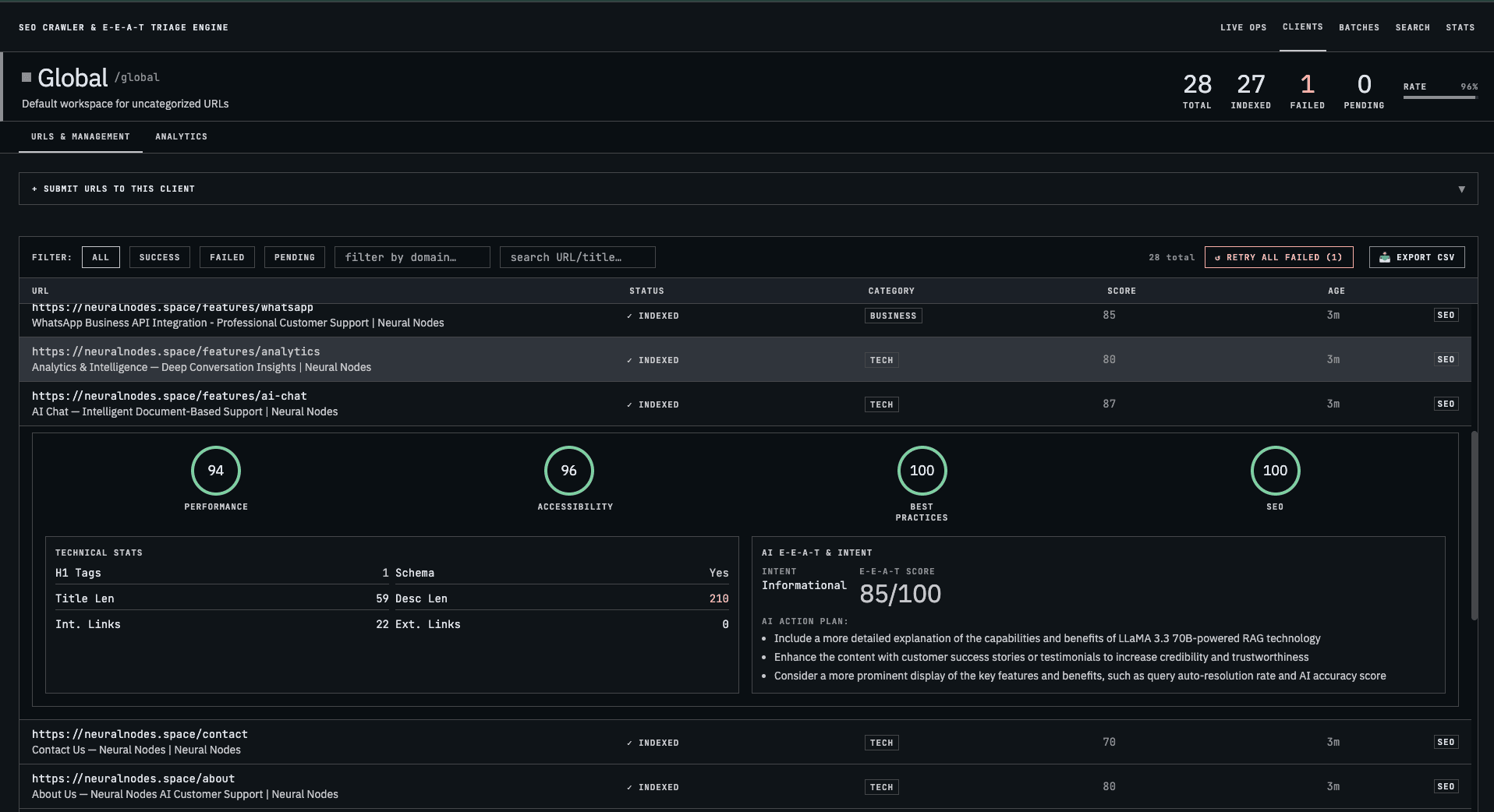Click the E-E-A-T score 85/100

(900, 595)
